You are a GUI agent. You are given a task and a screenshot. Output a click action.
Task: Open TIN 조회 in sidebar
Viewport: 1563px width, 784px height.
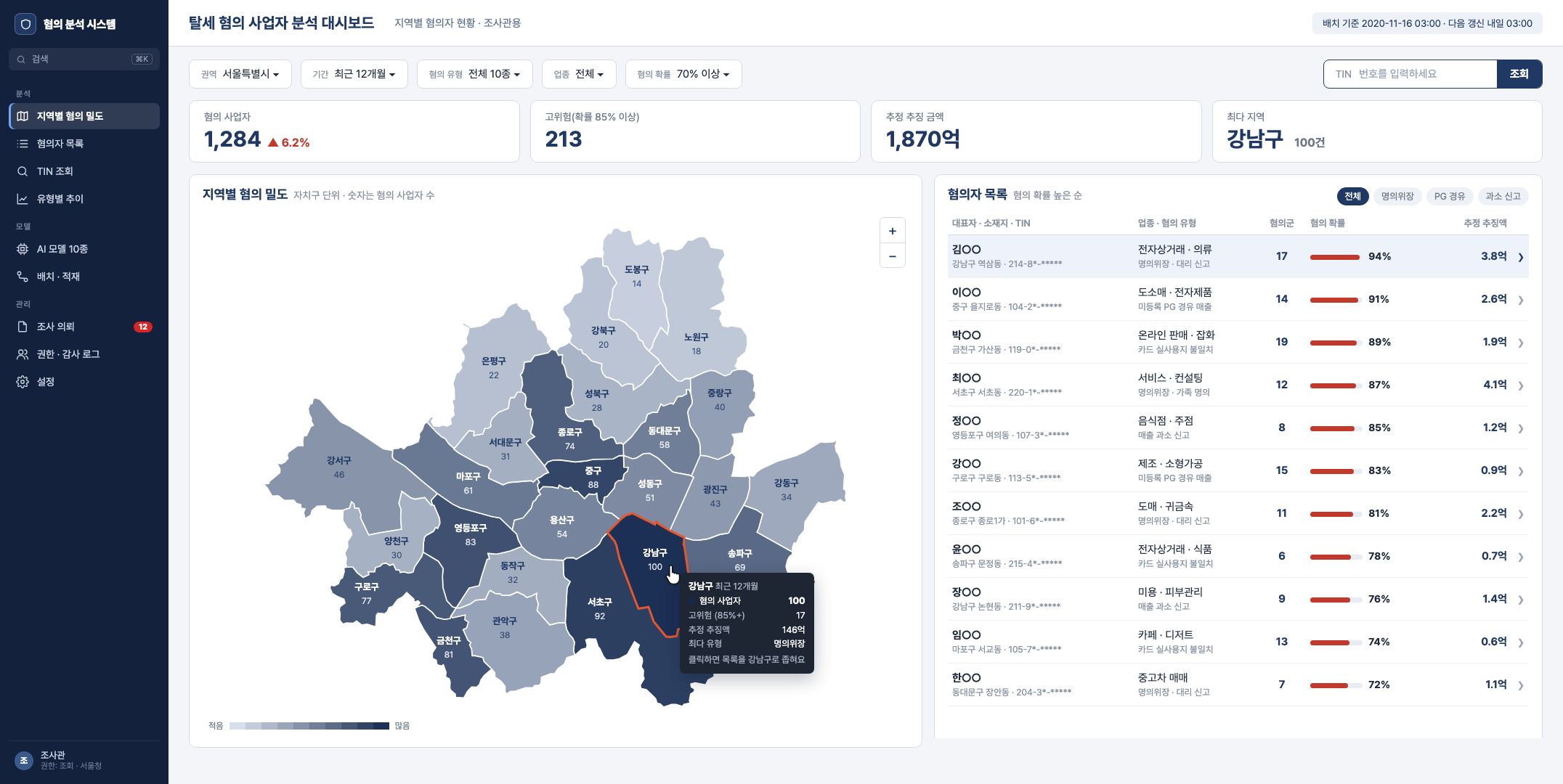[x=84, y=171]
